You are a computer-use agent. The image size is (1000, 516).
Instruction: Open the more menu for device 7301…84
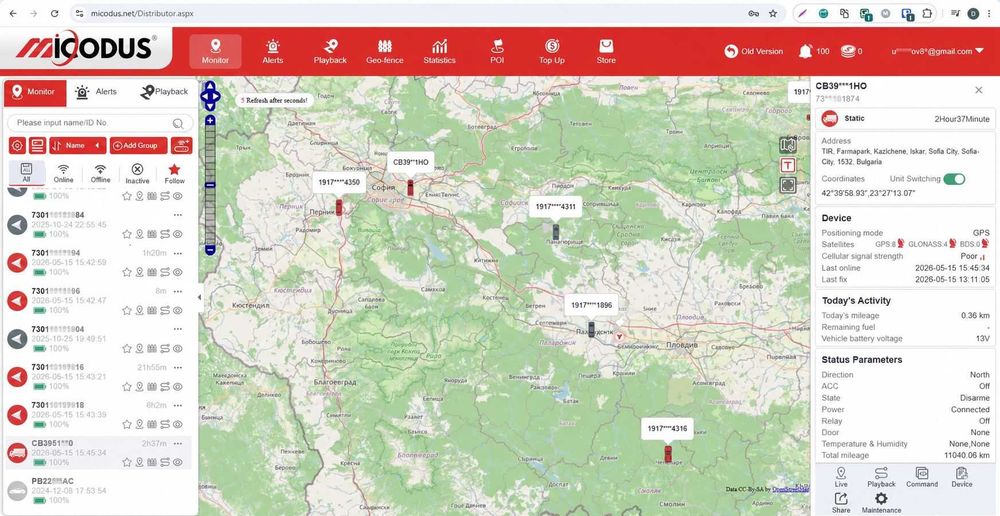click(x=178, y=215)
